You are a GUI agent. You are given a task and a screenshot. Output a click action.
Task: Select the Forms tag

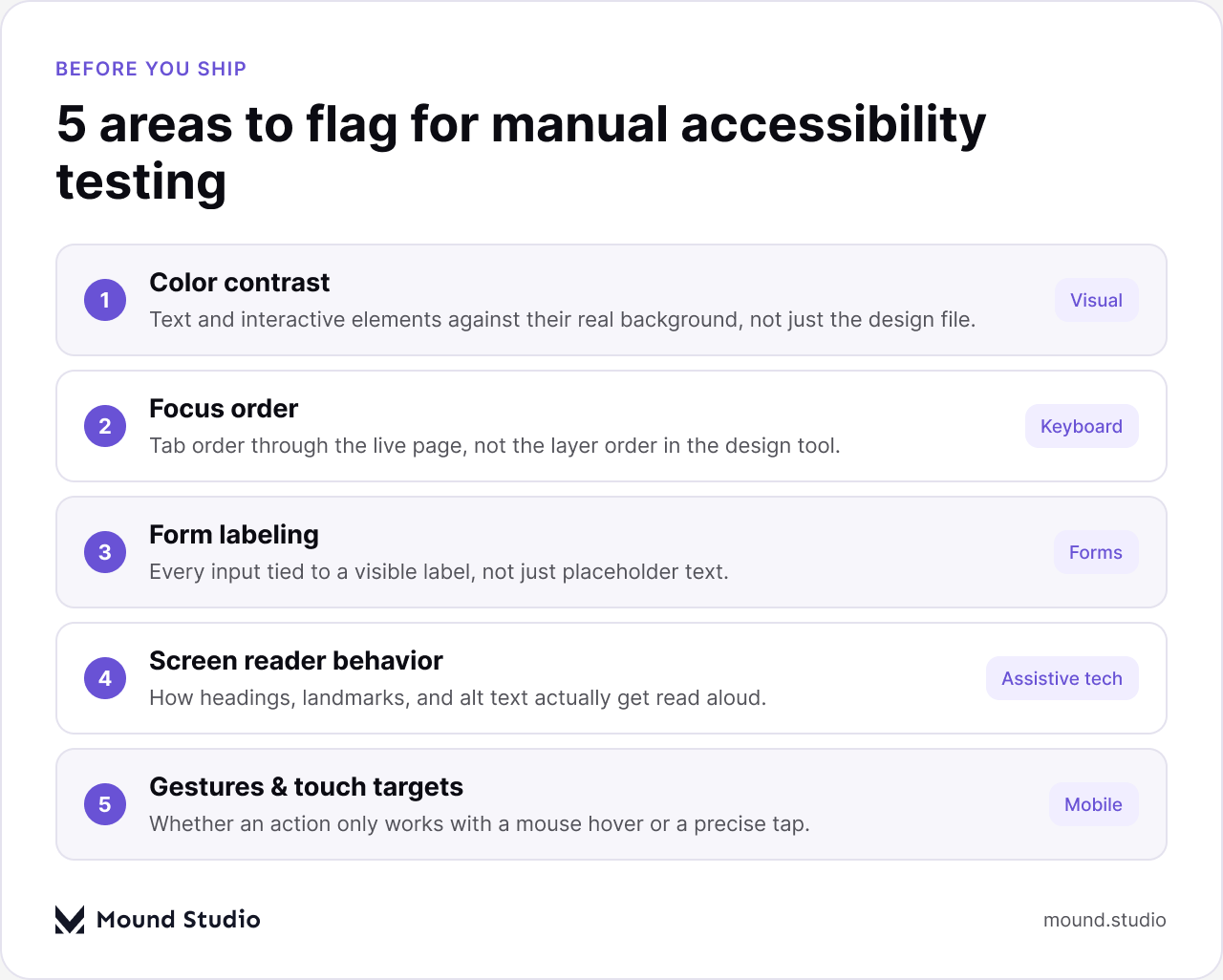click(x=1096, y=552)
